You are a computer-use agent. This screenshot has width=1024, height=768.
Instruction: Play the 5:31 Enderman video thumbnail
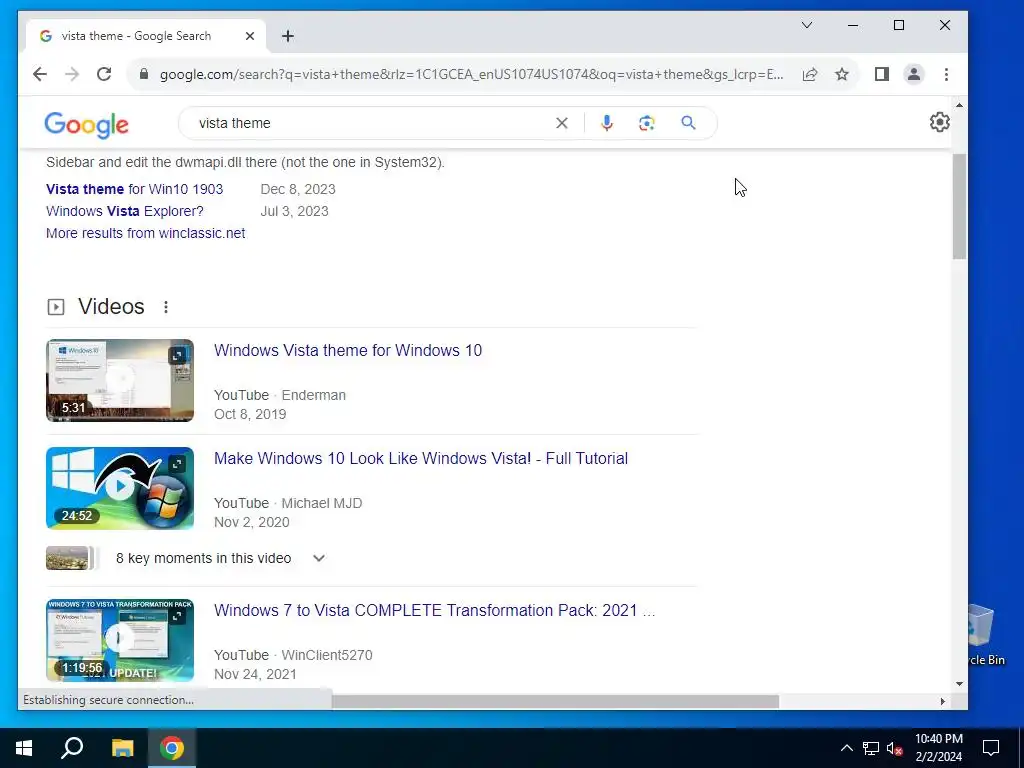(120, 380)
